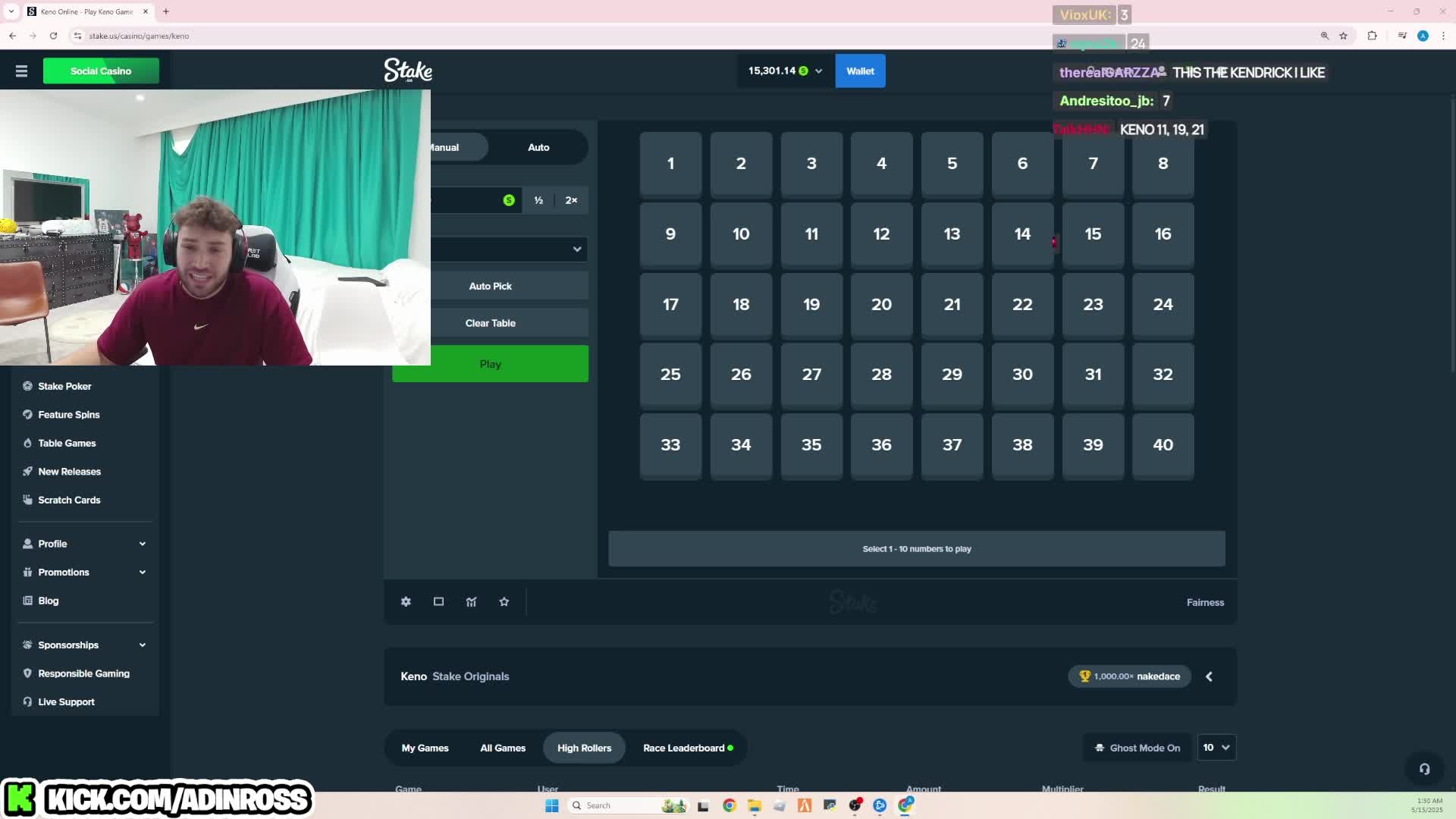Open Blog in sidebar
Viewport: 1456px width, 819px height.
48,601
